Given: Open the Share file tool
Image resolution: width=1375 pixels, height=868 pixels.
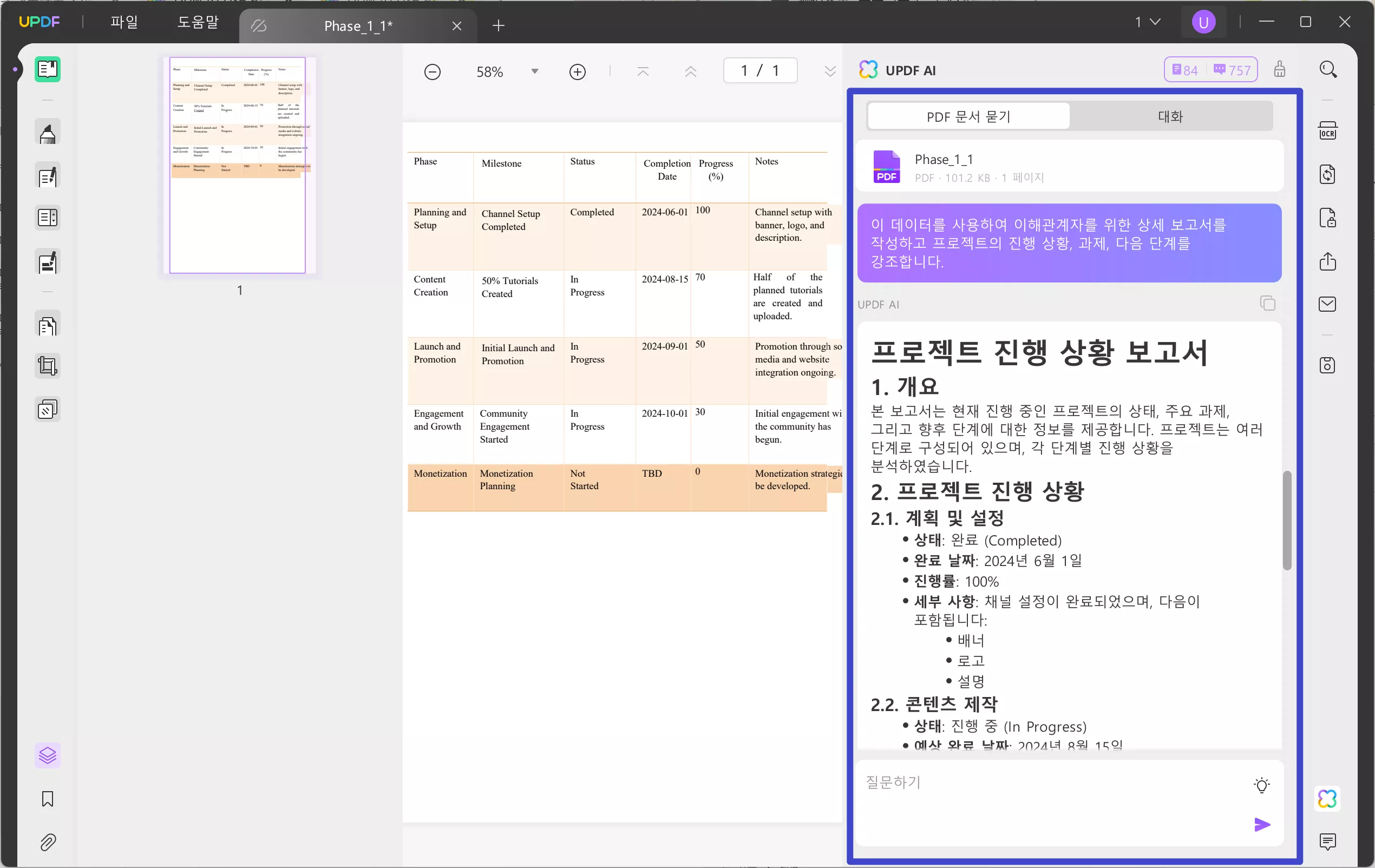Looking at the screenshot, I should 1327,261.
